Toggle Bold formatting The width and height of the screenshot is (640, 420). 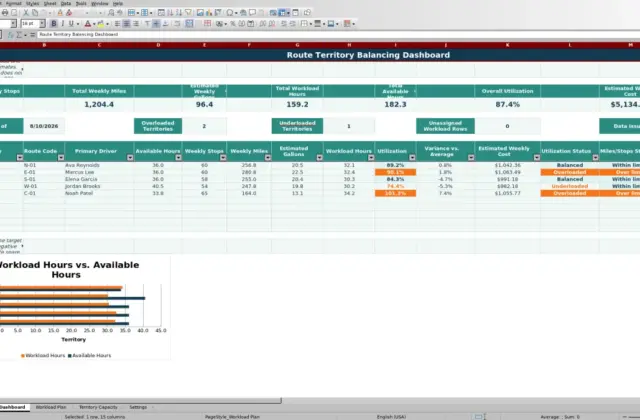53,24
